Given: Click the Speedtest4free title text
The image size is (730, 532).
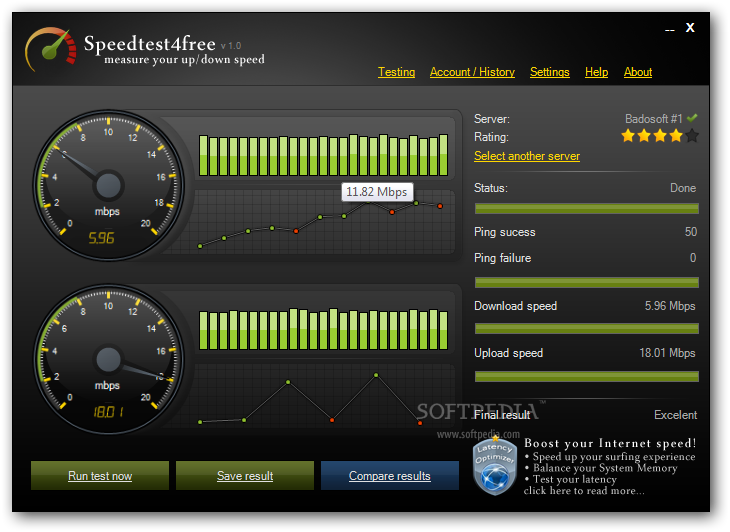Looking at the screenshot, I should [x=149, y=44].
